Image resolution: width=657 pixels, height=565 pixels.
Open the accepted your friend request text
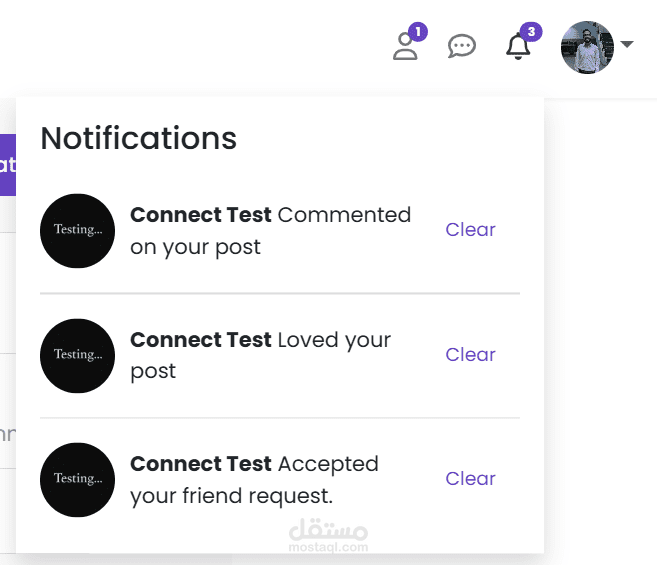(x=254, y=480)
